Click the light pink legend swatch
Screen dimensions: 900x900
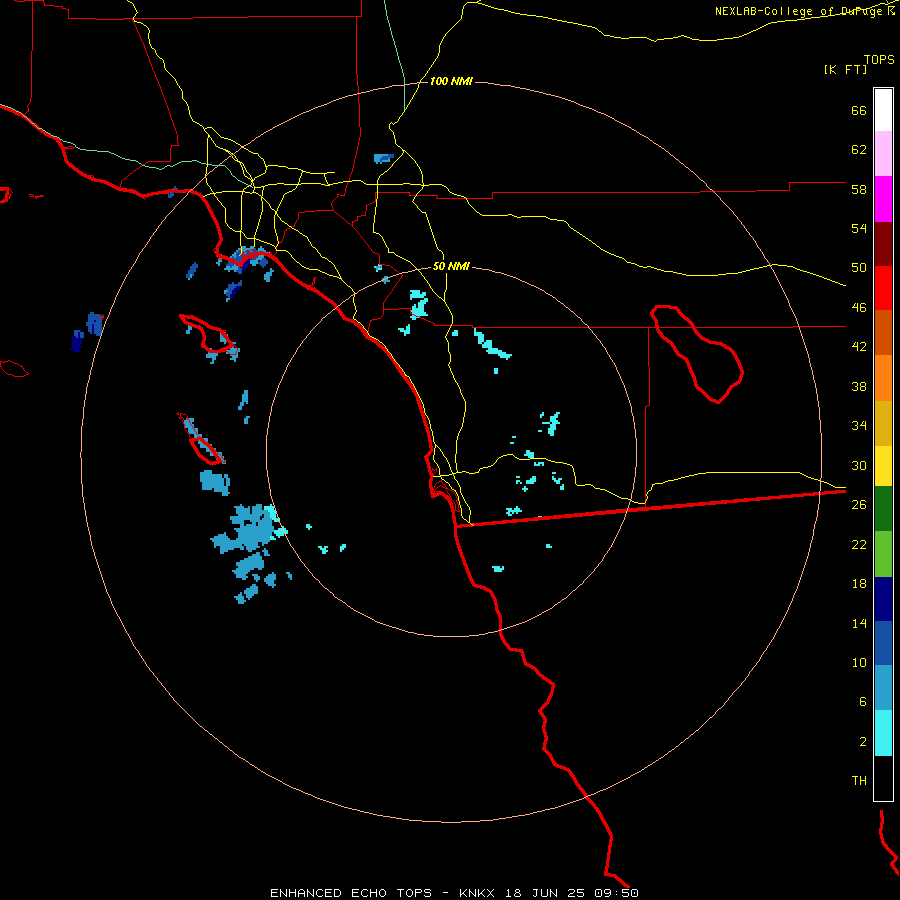click(883, 153)
